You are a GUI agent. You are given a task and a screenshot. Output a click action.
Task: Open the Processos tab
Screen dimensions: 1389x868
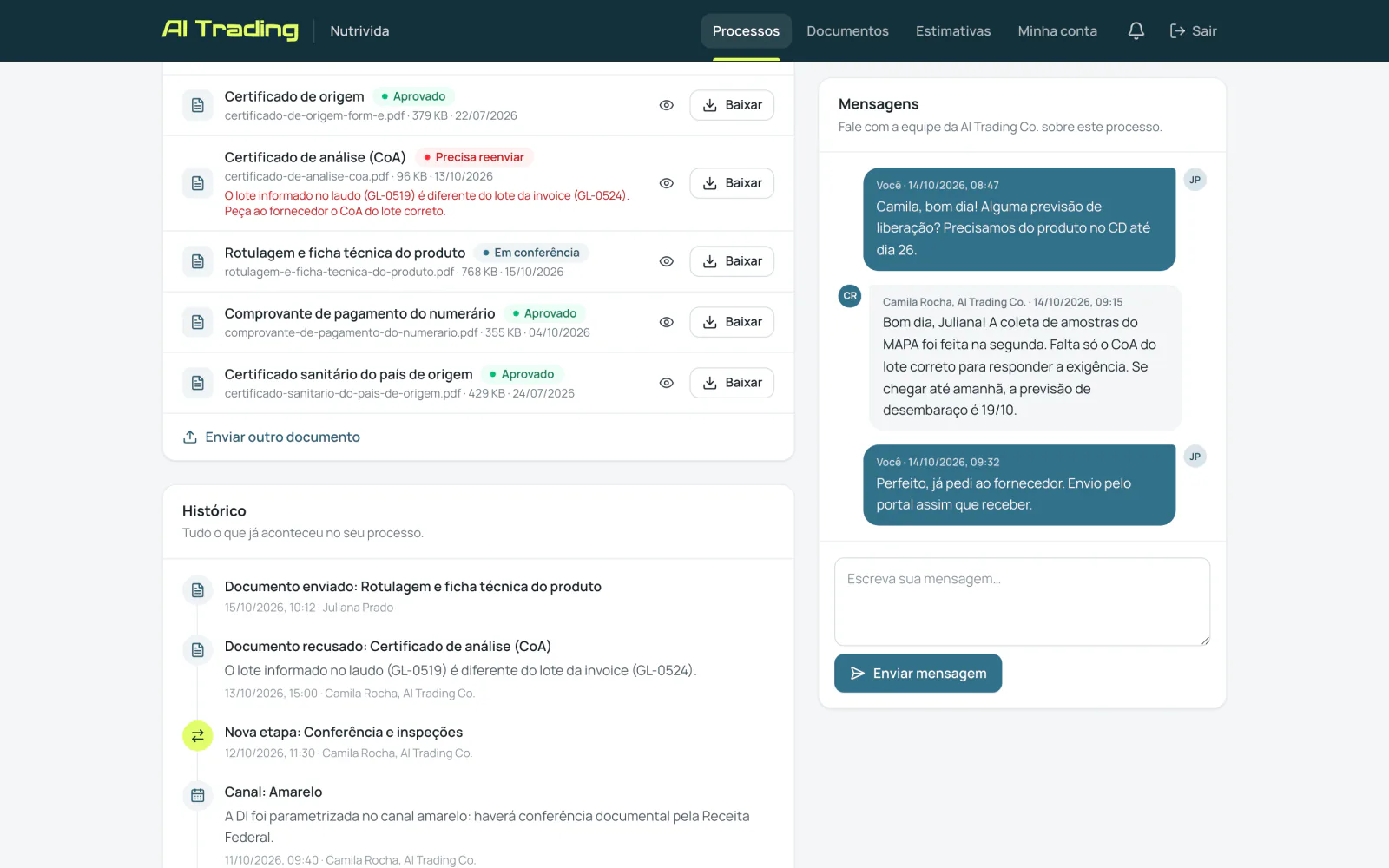coord(746,31)
